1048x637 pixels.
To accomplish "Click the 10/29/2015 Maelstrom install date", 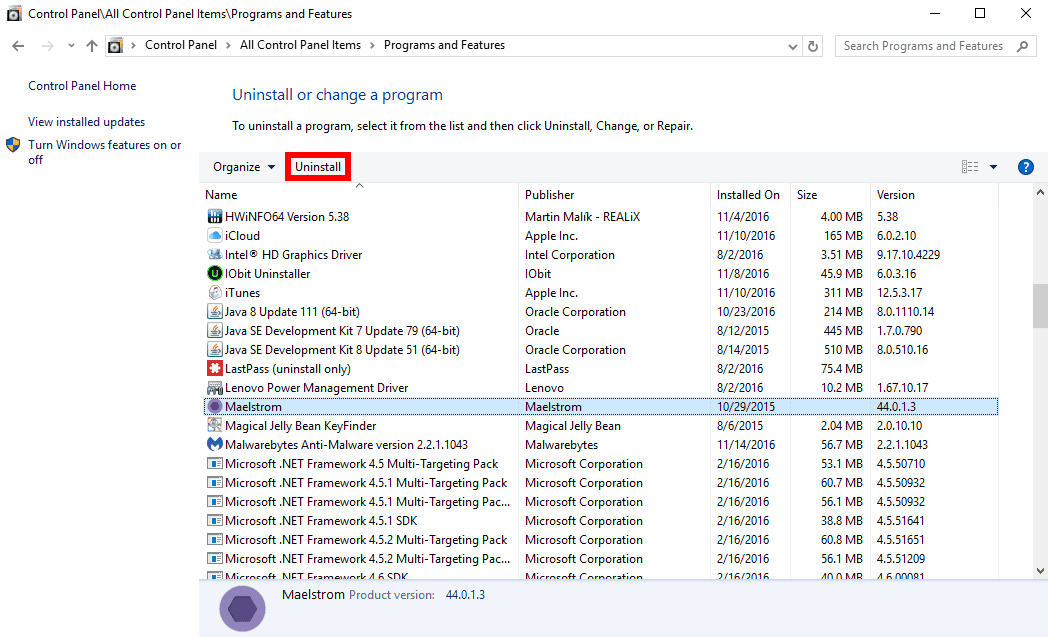I will tap(746, 406).
